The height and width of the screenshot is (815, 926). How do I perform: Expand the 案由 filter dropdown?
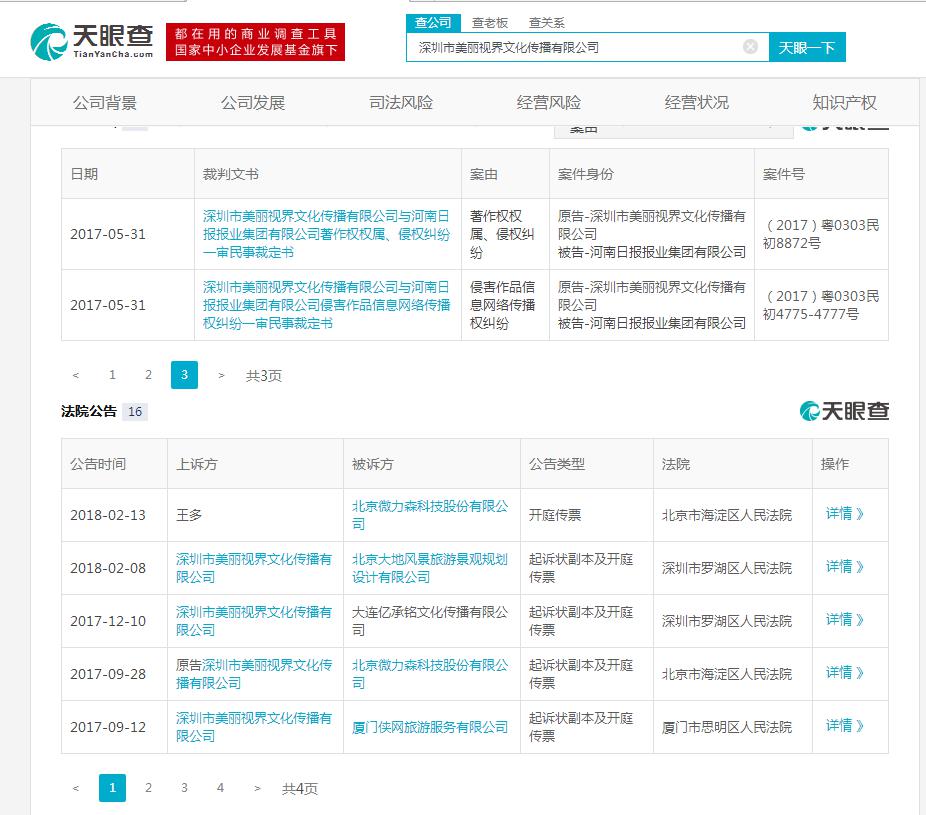673,131
